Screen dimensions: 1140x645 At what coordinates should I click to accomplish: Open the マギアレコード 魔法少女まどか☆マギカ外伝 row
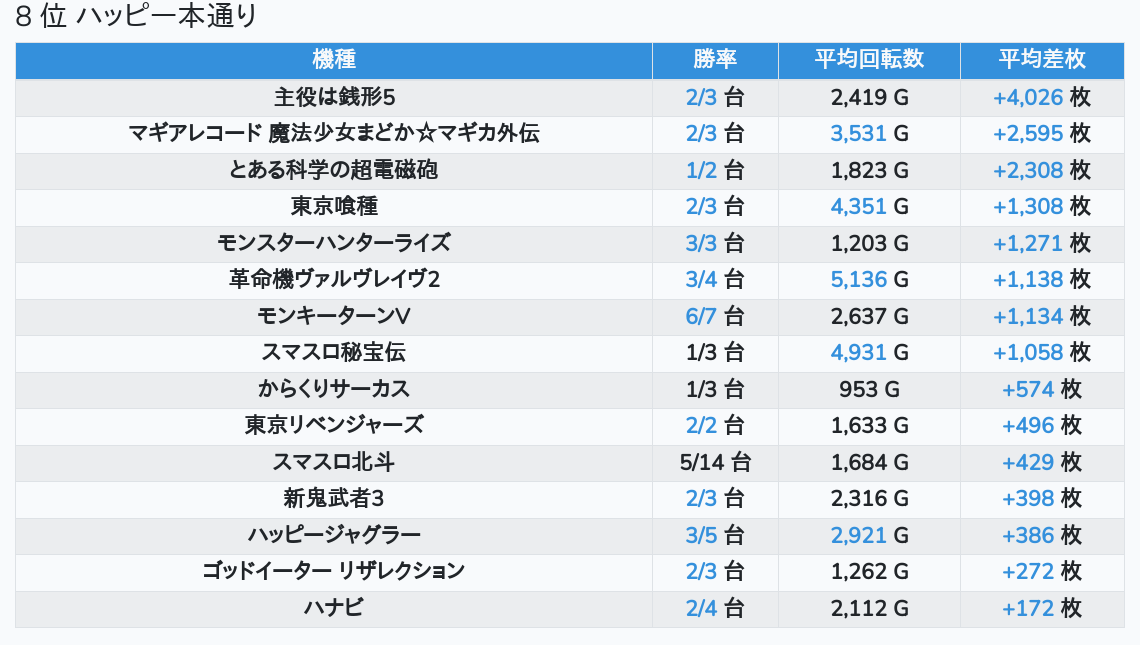(x=334, y=133)
